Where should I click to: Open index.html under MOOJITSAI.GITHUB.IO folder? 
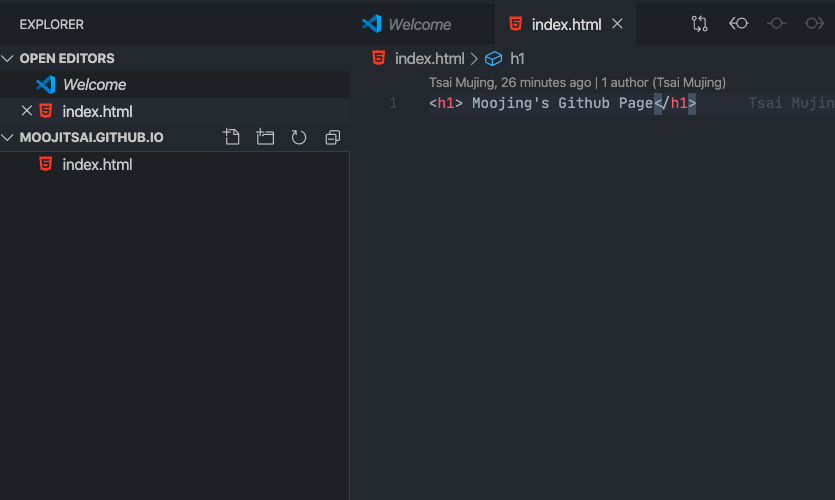[175, 165]
